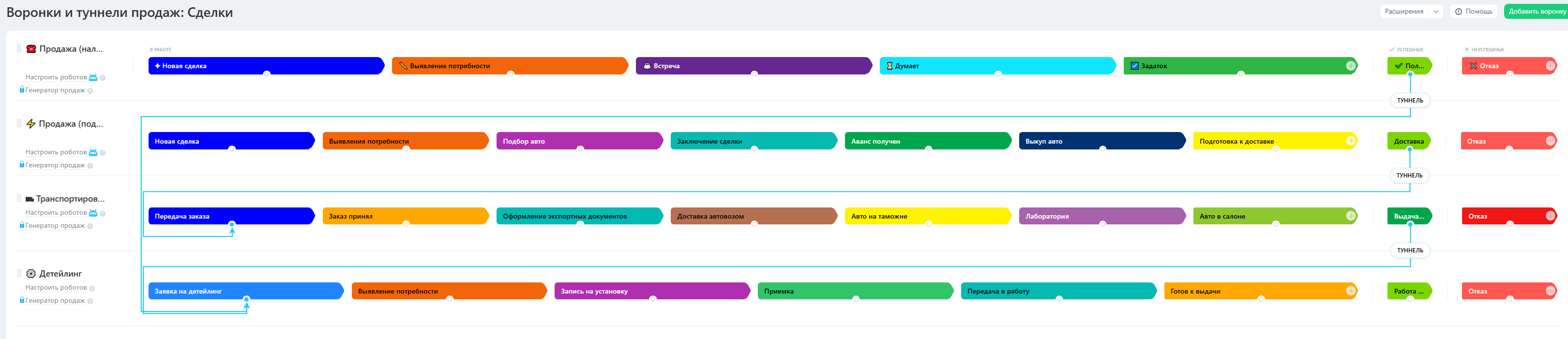Open Настроить роботов link for Детейлинг funnel
This screenshot has height=339, width=1568.
click(56, 287)
